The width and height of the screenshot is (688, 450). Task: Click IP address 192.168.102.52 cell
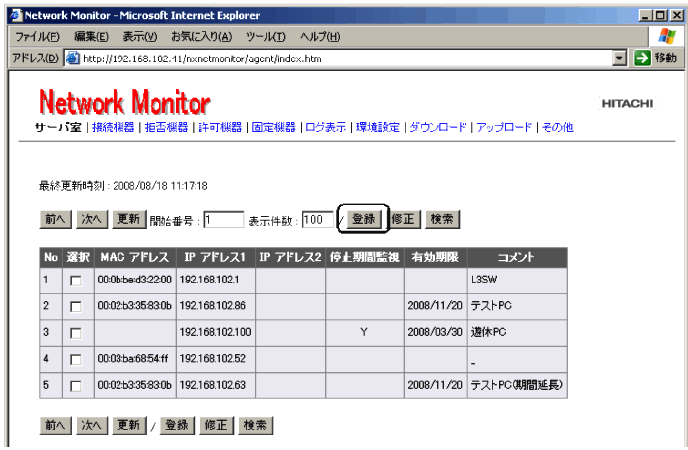coord(215,359)
